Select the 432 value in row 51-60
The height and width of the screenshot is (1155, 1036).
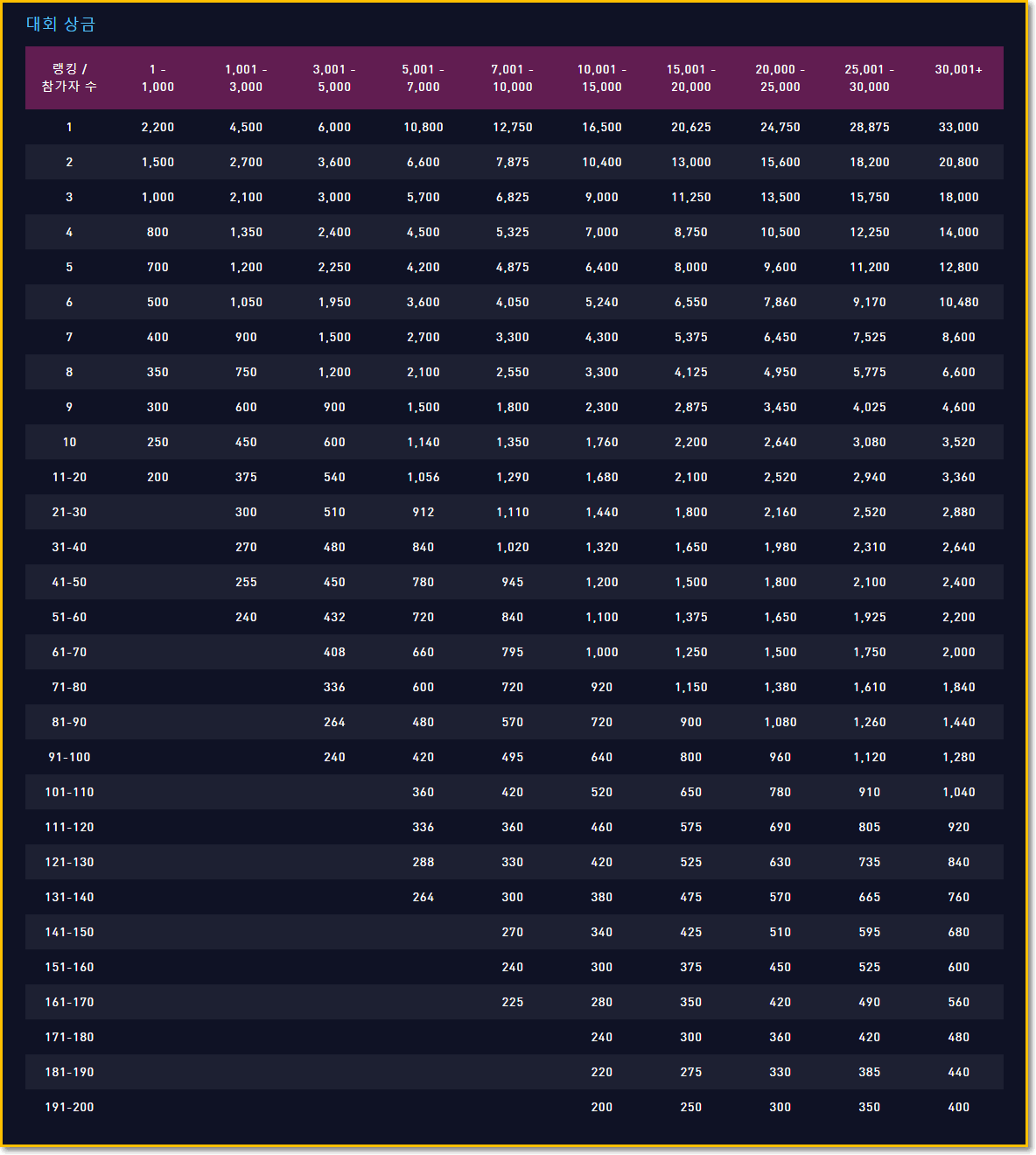[334, 618]
